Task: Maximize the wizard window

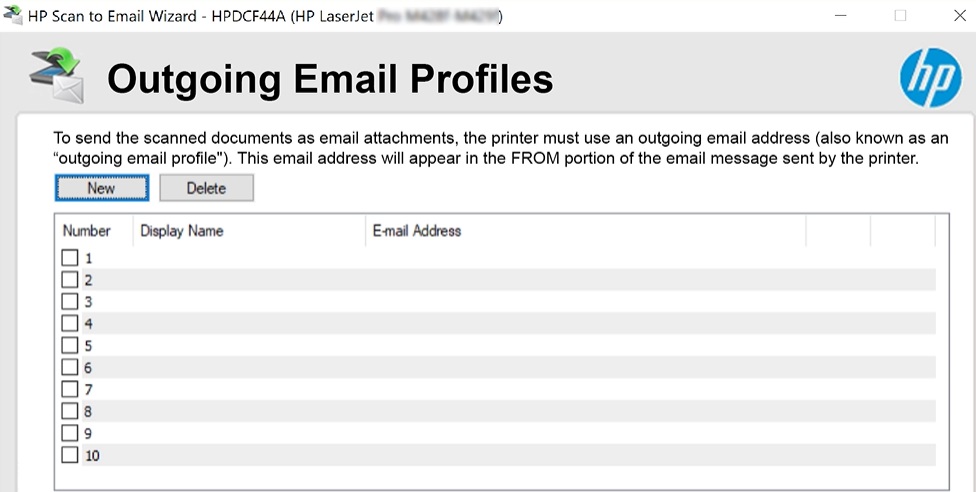Action: pos(900,15)
